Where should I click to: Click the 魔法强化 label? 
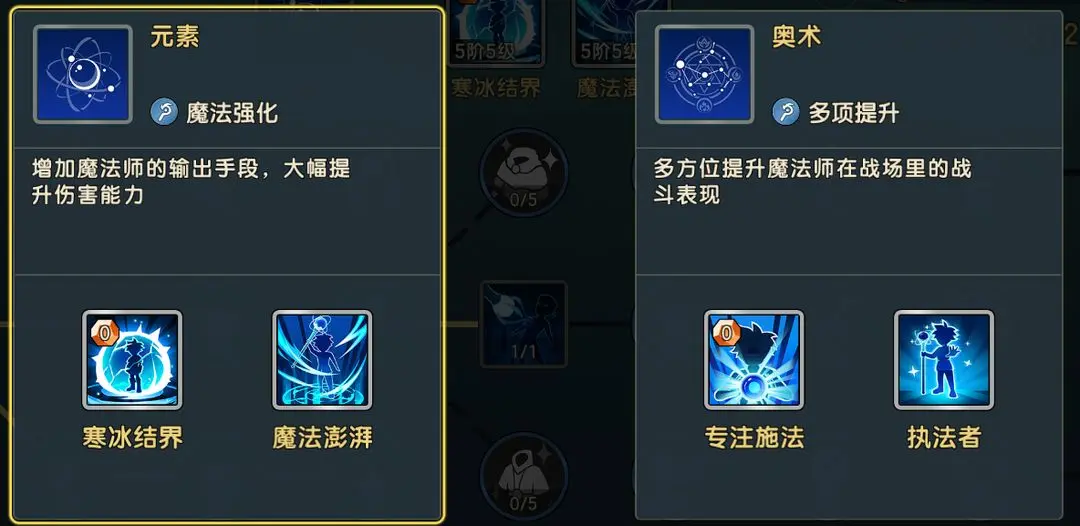[232, 112]
